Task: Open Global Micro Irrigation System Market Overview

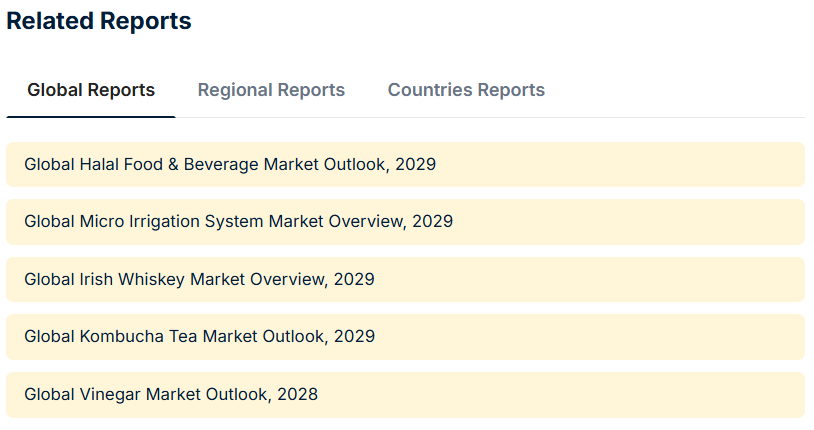Action: pyautogui.click(x=238, y=221)
